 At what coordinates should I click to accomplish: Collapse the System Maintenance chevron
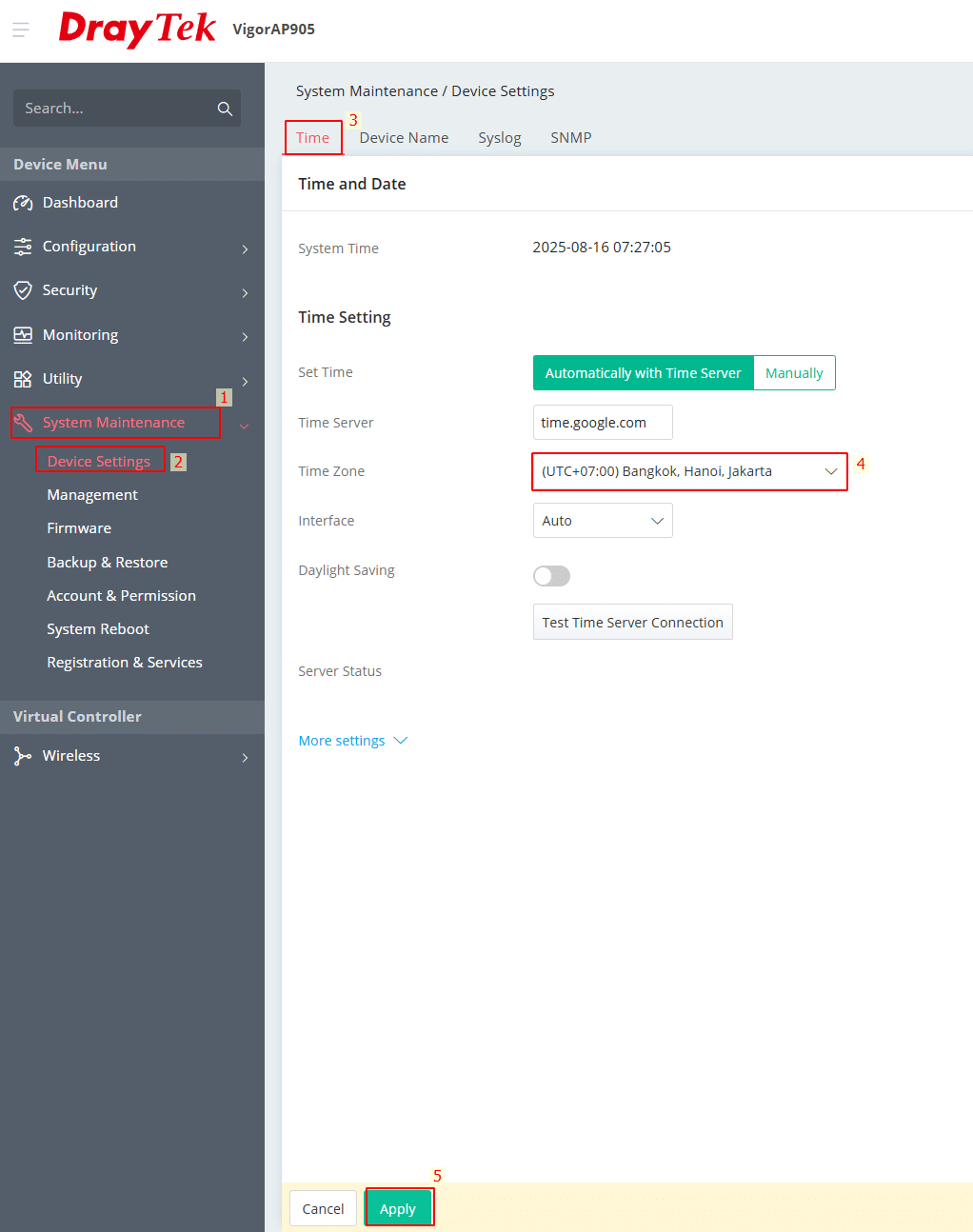[x=245, y=426]
